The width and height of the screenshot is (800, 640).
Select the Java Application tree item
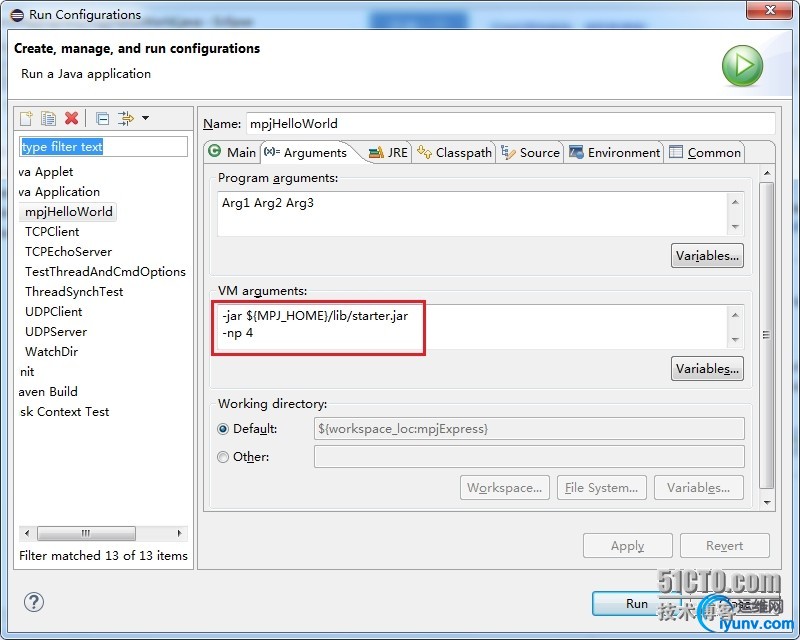tap(59, 192)
